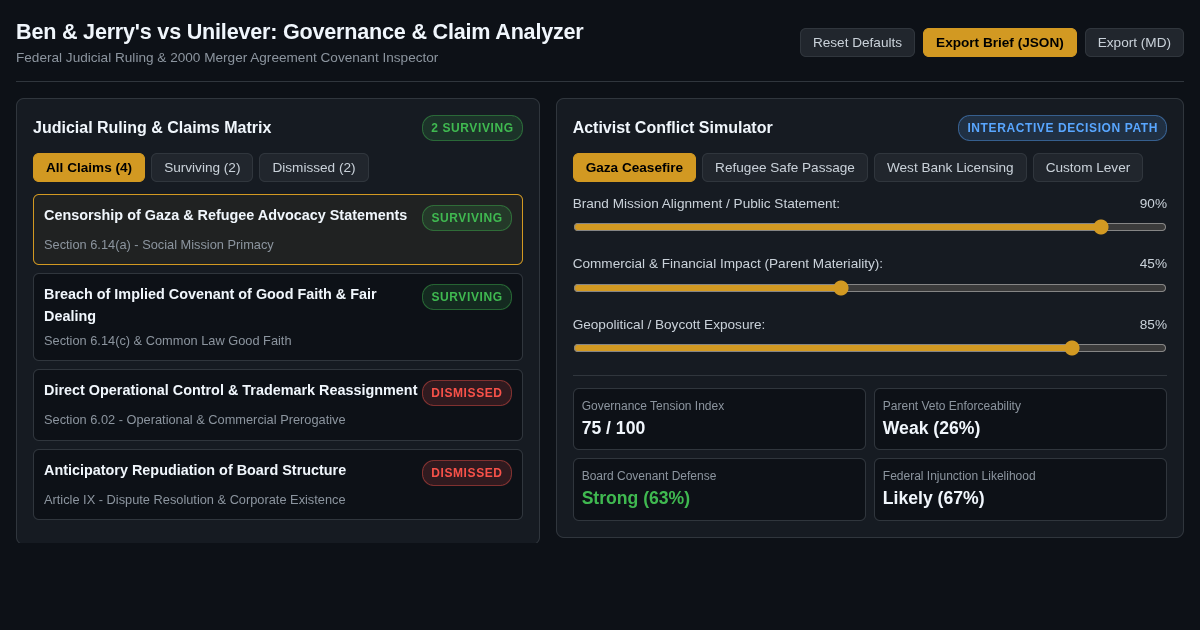Click the 'Brand Mission Alignment / Public Statement' label
Viewport: 1200px width, 630px height.
point(706,204)
